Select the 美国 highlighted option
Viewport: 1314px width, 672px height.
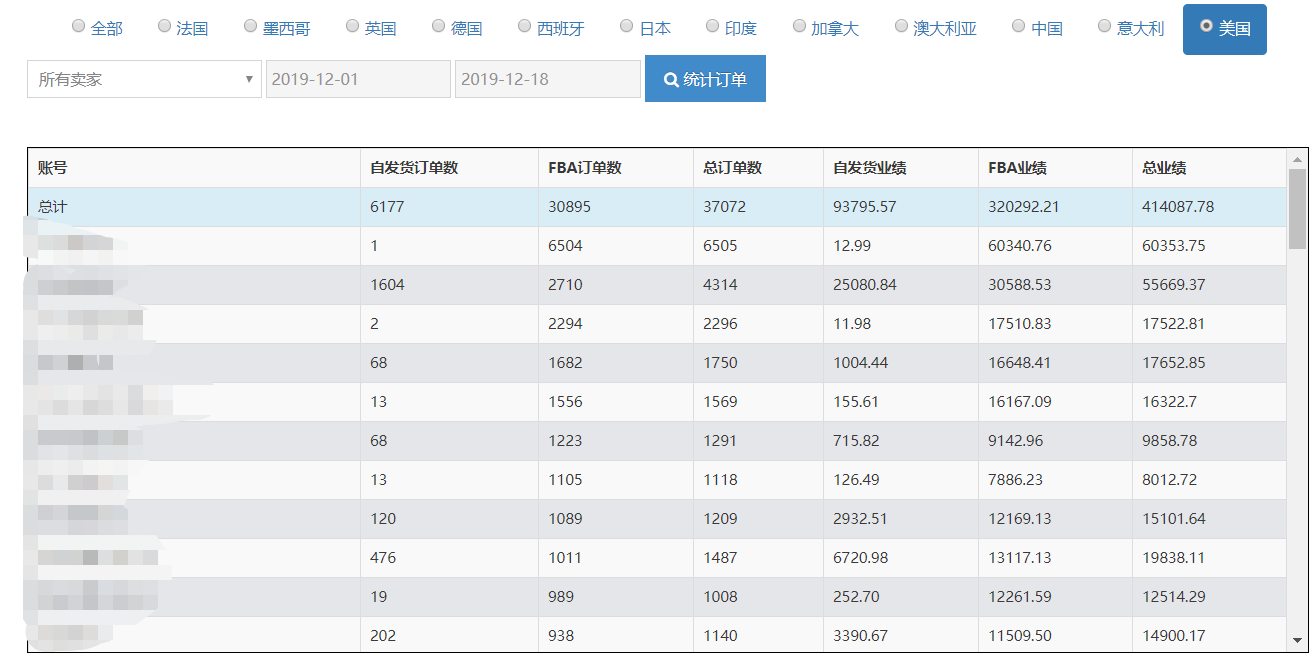pyautogui.click(x=1224, y=29)
